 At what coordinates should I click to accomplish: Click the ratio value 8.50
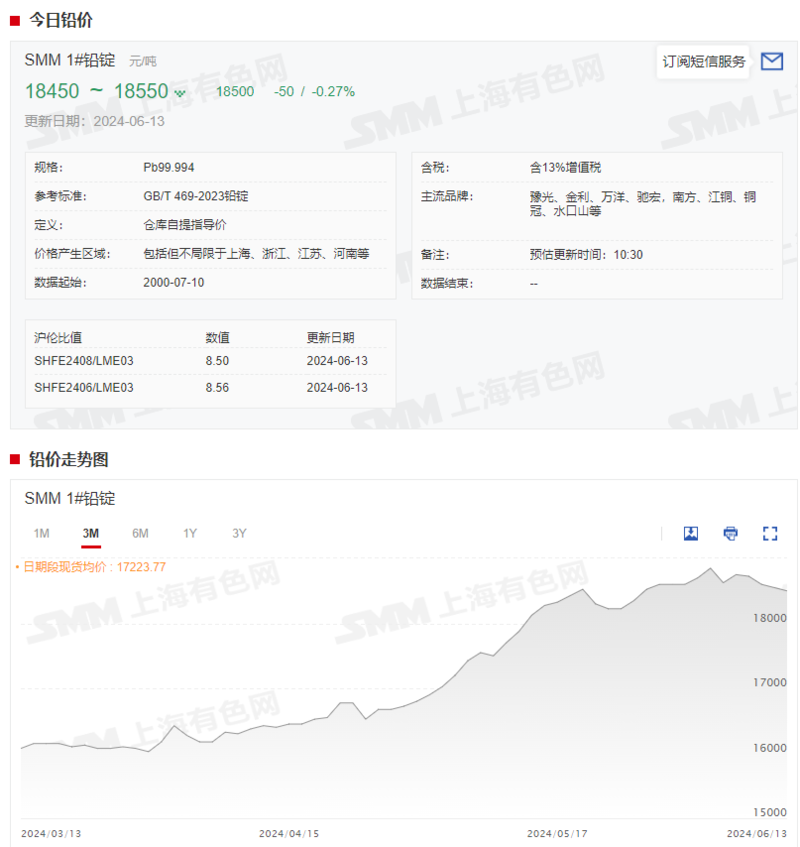[x=217, y=361]
